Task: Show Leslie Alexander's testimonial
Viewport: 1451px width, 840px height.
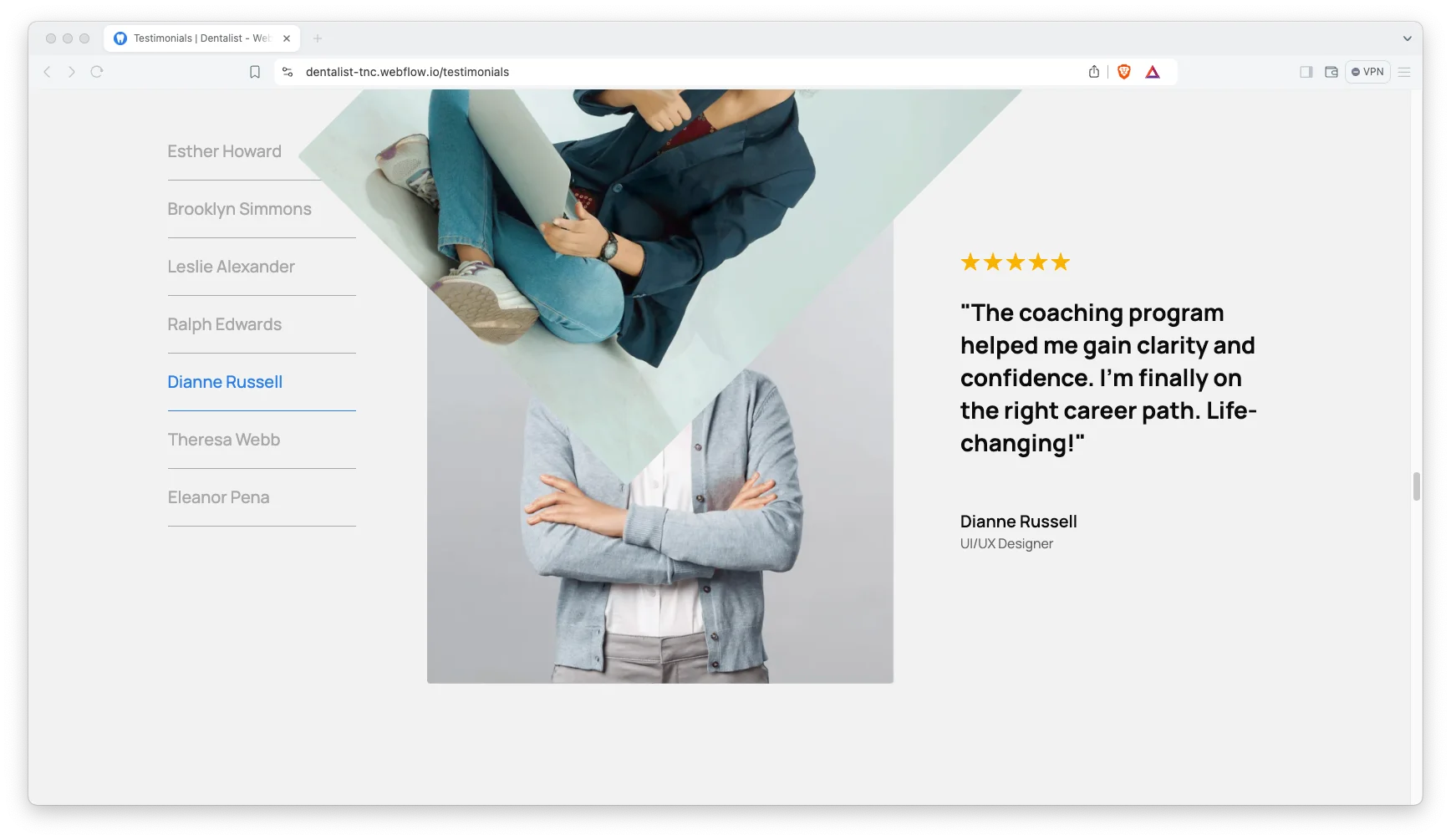Action: tap(231, 267)
